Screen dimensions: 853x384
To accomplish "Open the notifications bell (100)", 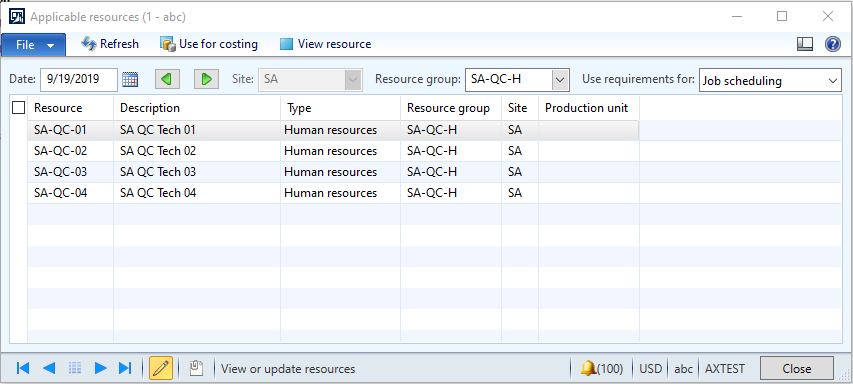I will pos(601,369).
